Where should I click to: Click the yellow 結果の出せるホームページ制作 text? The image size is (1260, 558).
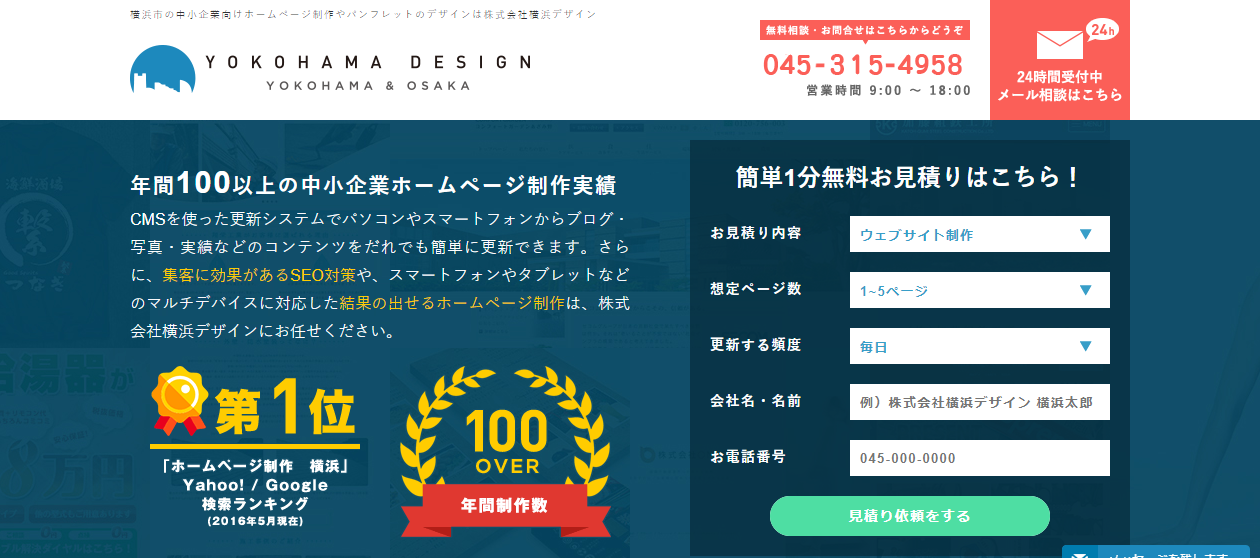(452, 301)
